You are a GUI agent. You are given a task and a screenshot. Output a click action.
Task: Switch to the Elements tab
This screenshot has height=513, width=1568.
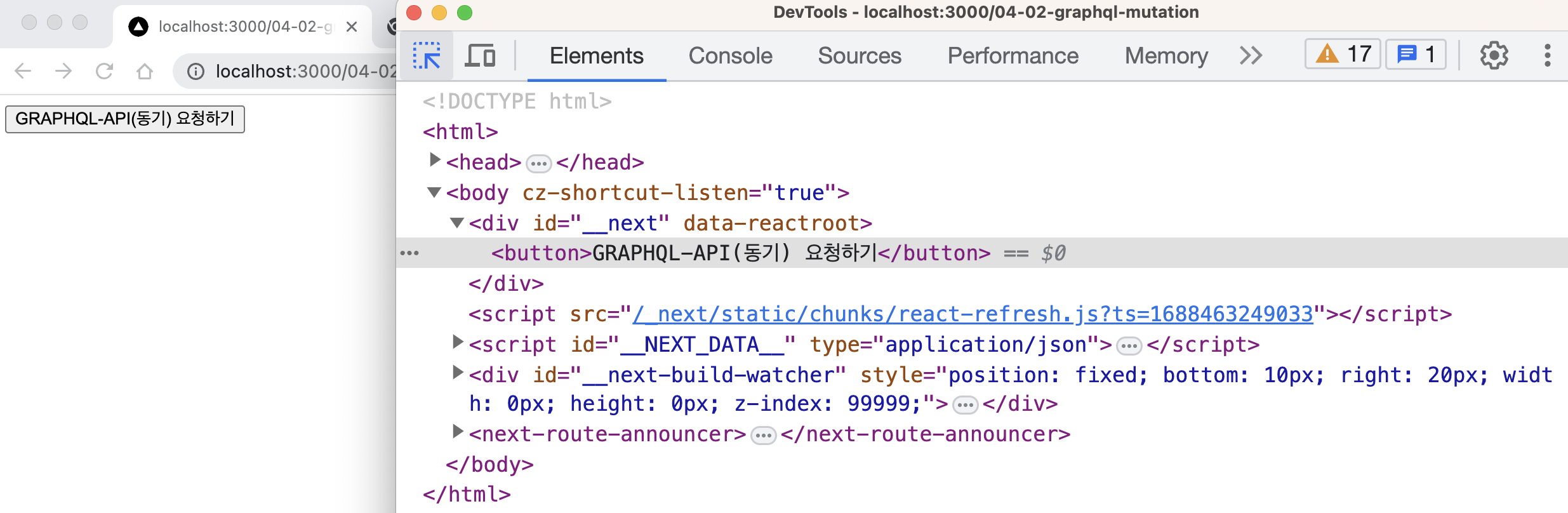[x=596, y=56]
